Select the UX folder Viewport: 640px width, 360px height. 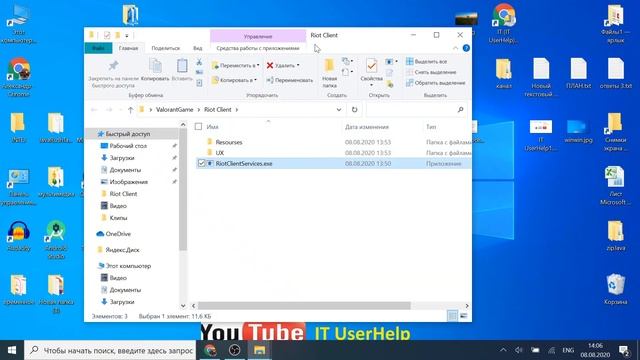pyautogui.click(x=220, y=153)
